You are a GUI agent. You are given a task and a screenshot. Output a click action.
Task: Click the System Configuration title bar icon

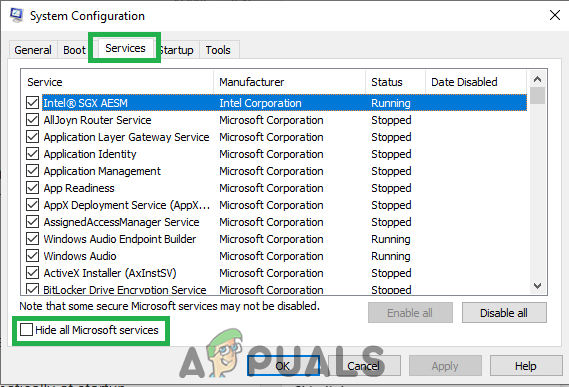(16, 15)
